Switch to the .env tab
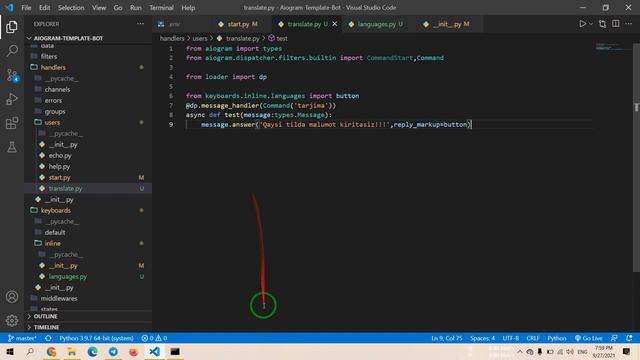 (174, 24)
